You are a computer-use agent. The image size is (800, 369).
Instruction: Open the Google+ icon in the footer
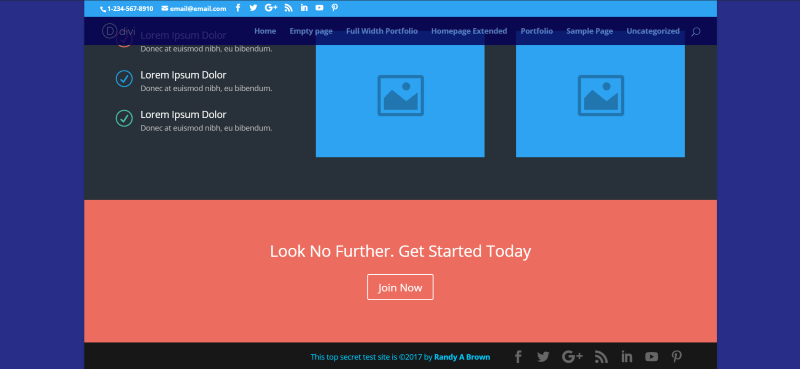pyautogui.click(x=572, y=357)
